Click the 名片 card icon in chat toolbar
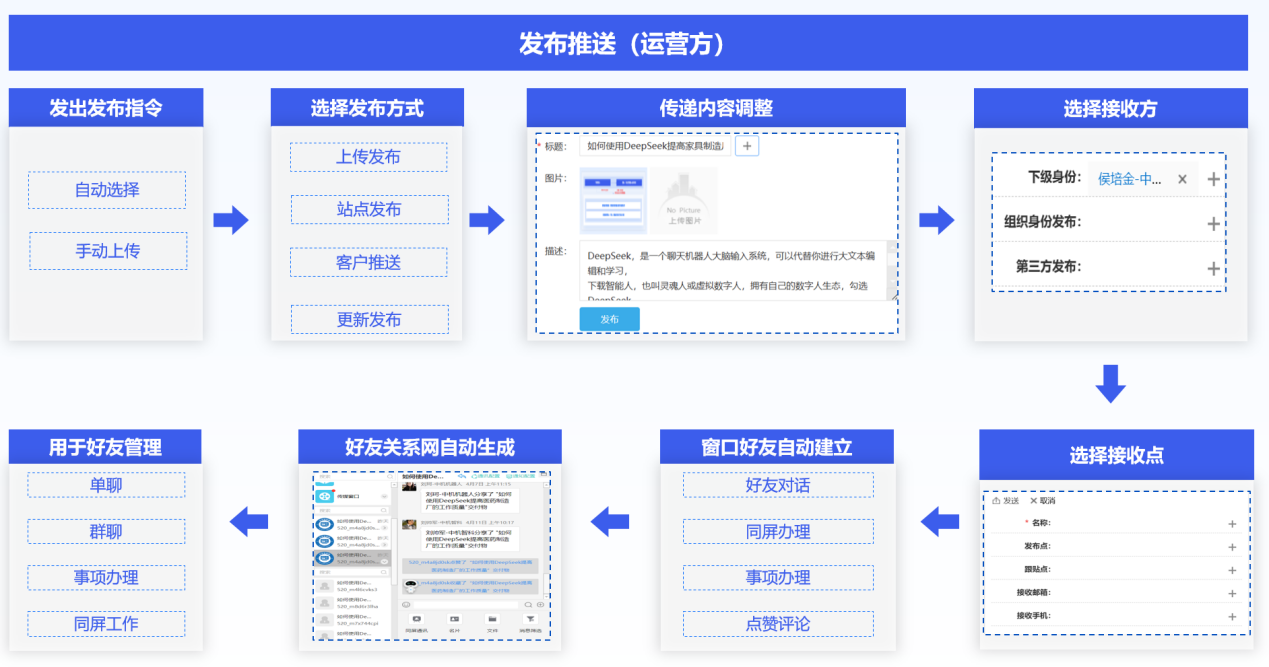Viewport: 1269px width, 667px height. click(x=454, y=620)
